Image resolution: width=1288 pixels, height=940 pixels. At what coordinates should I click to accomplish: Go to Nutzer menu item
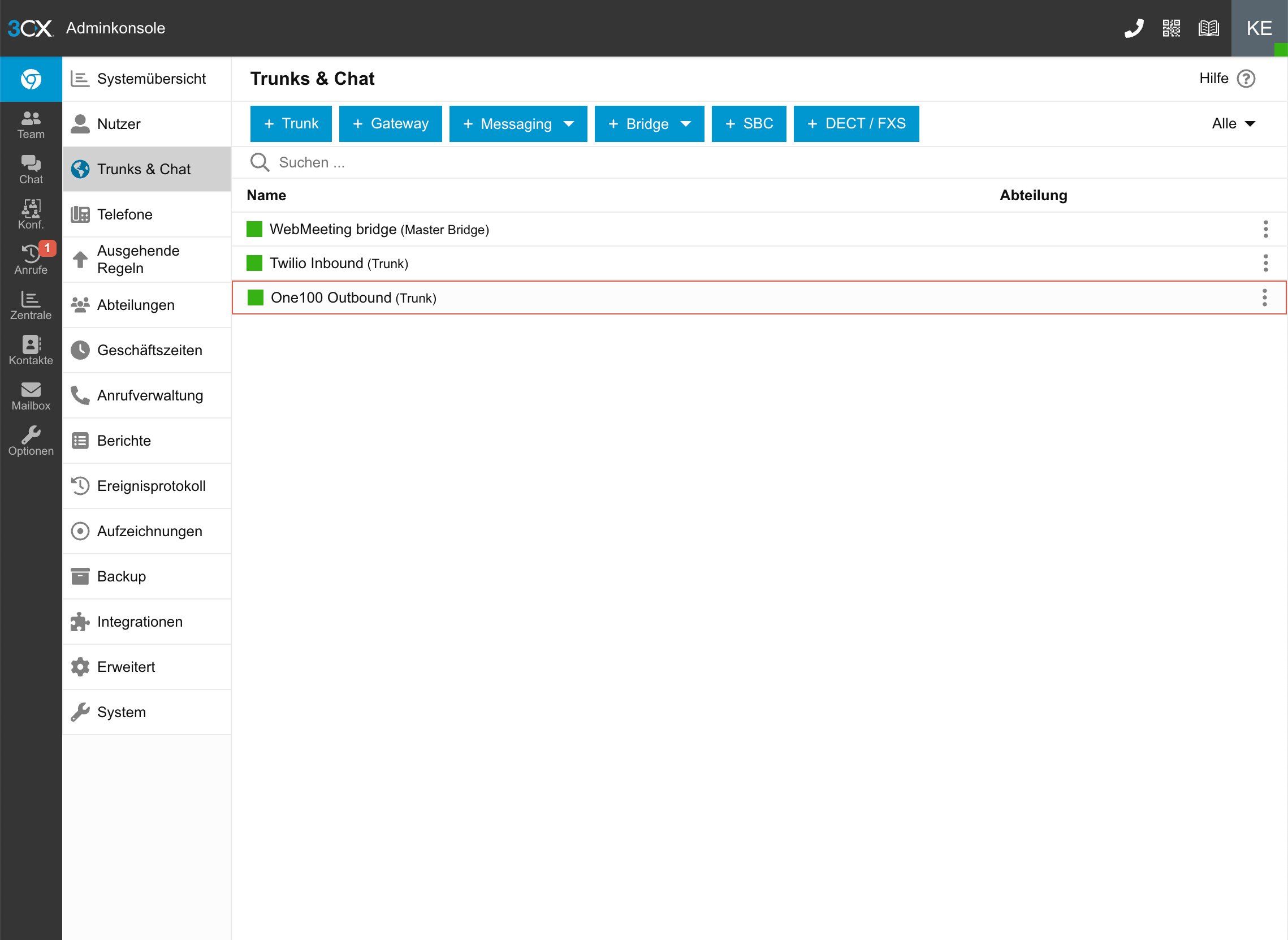[x=147, y=124]
